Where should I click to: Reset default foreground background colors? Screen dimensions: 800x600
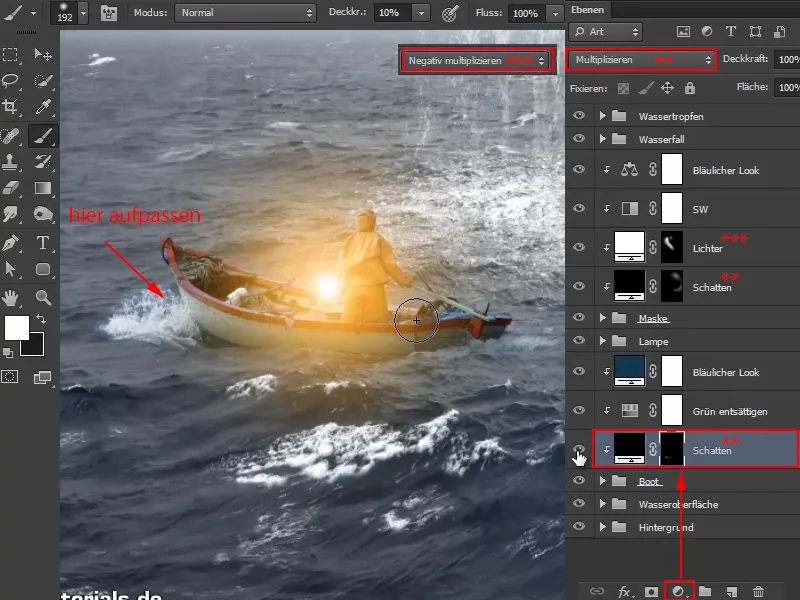point(8,352)
